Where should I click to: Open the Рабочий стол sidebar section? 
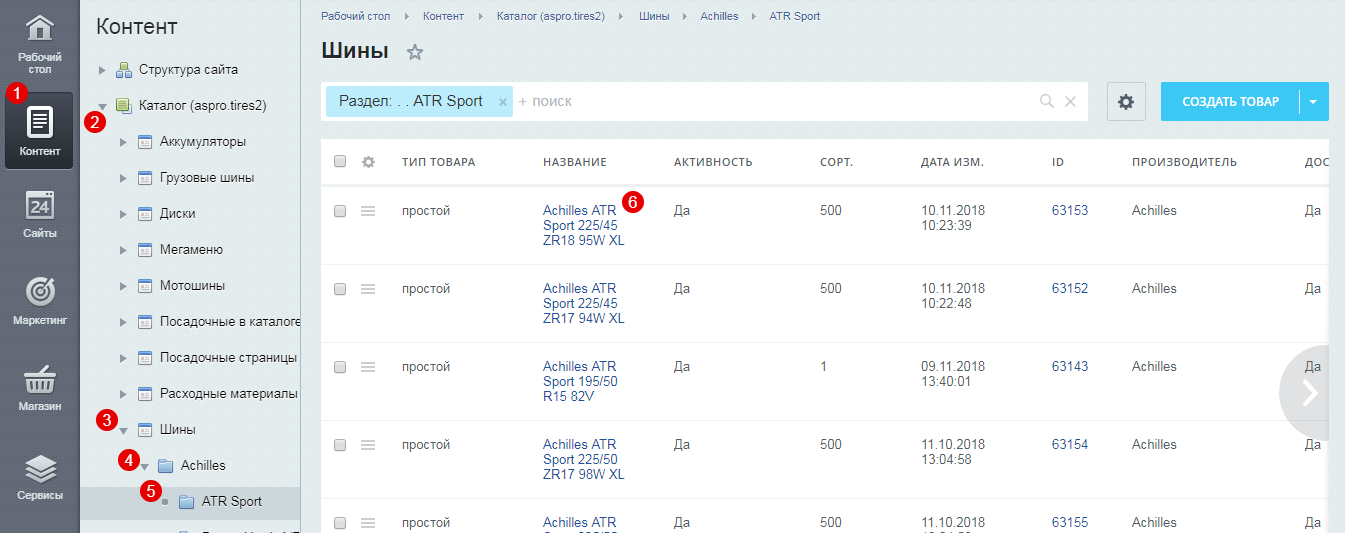pyautogui.click(x=39, y=45)
